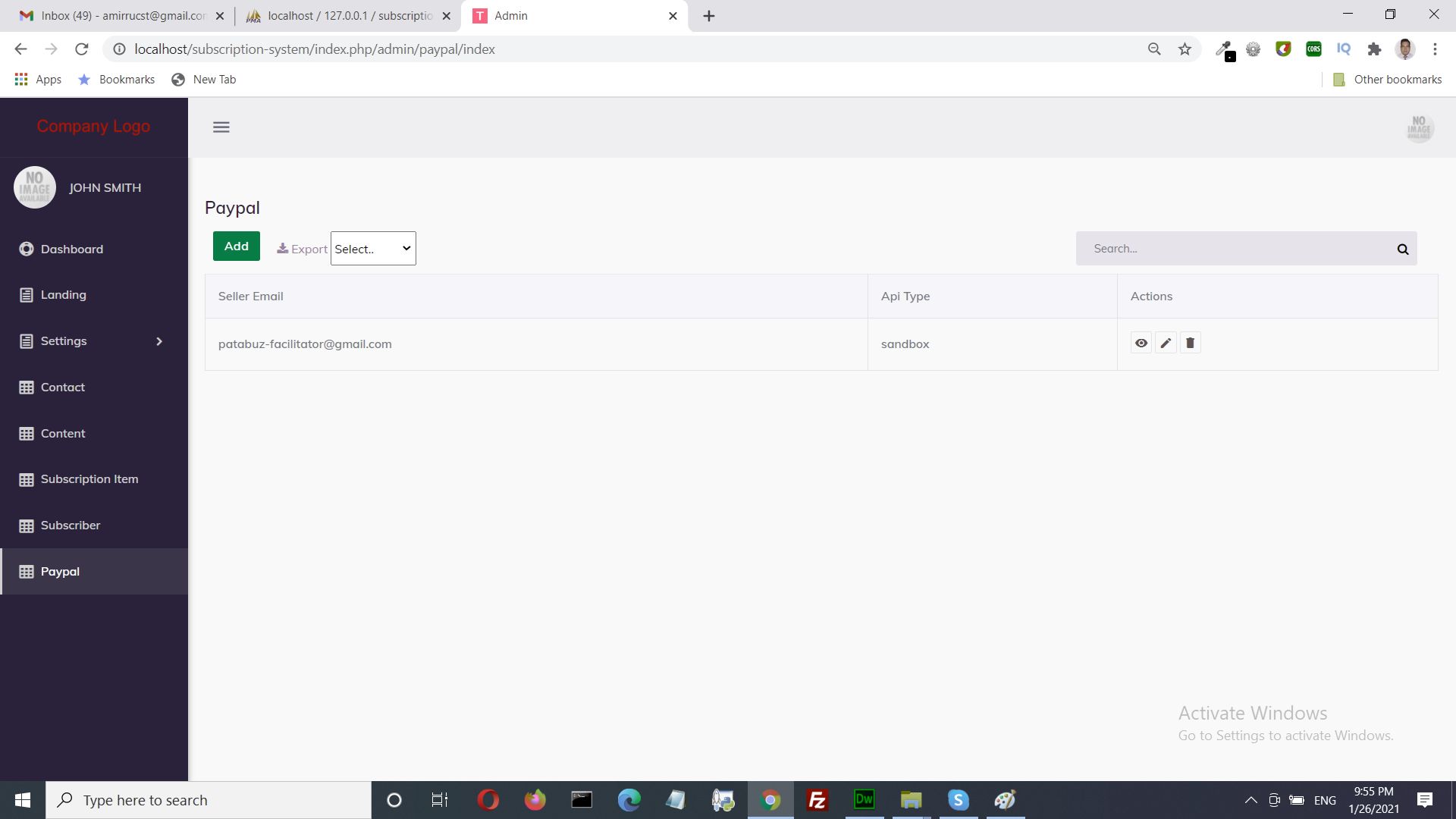Open the Subscription Item sidebar entry

coord(89,479)
